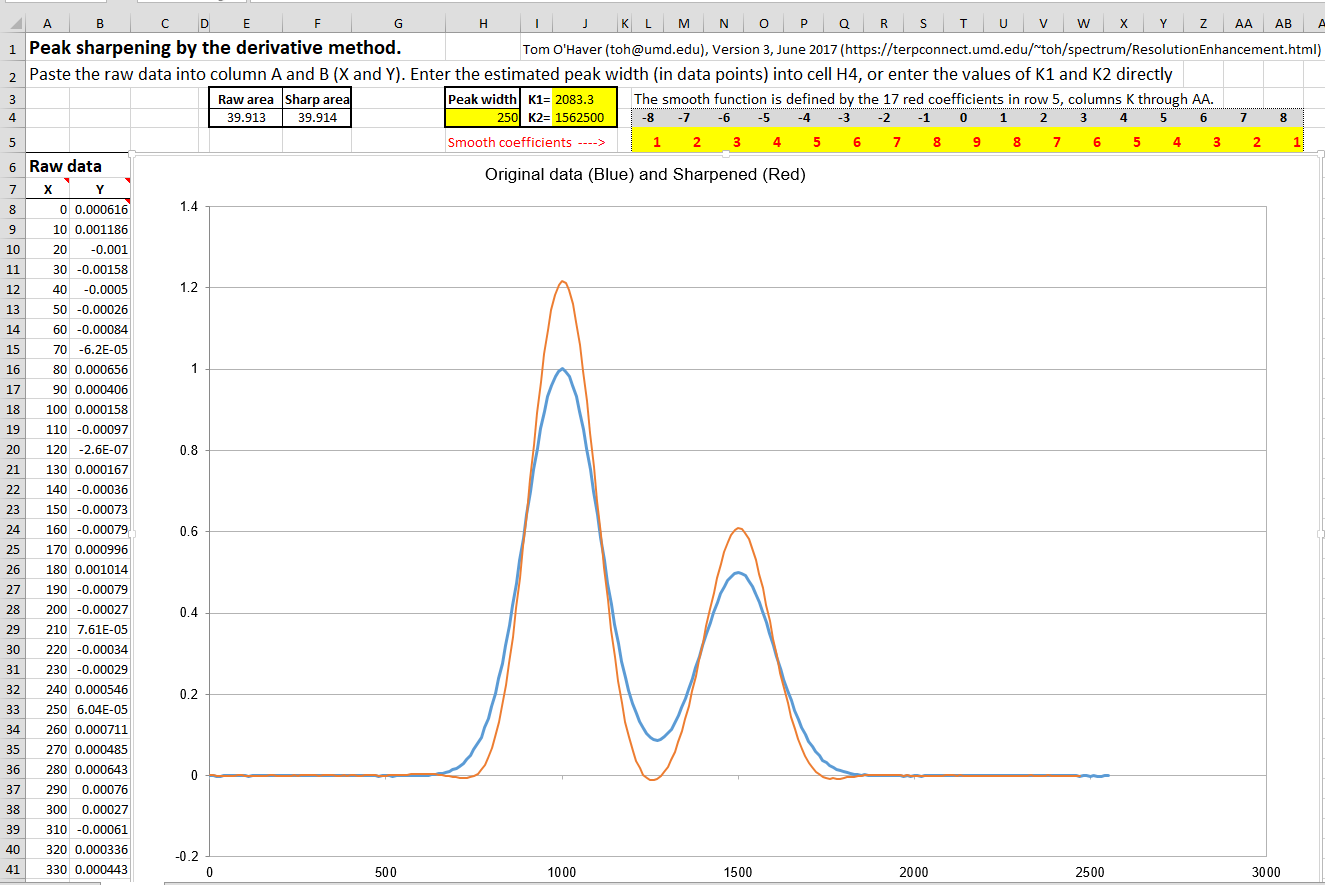Click the Sharp area value 39.914
Screen dimensions: 1325x885
pos(317,117)
